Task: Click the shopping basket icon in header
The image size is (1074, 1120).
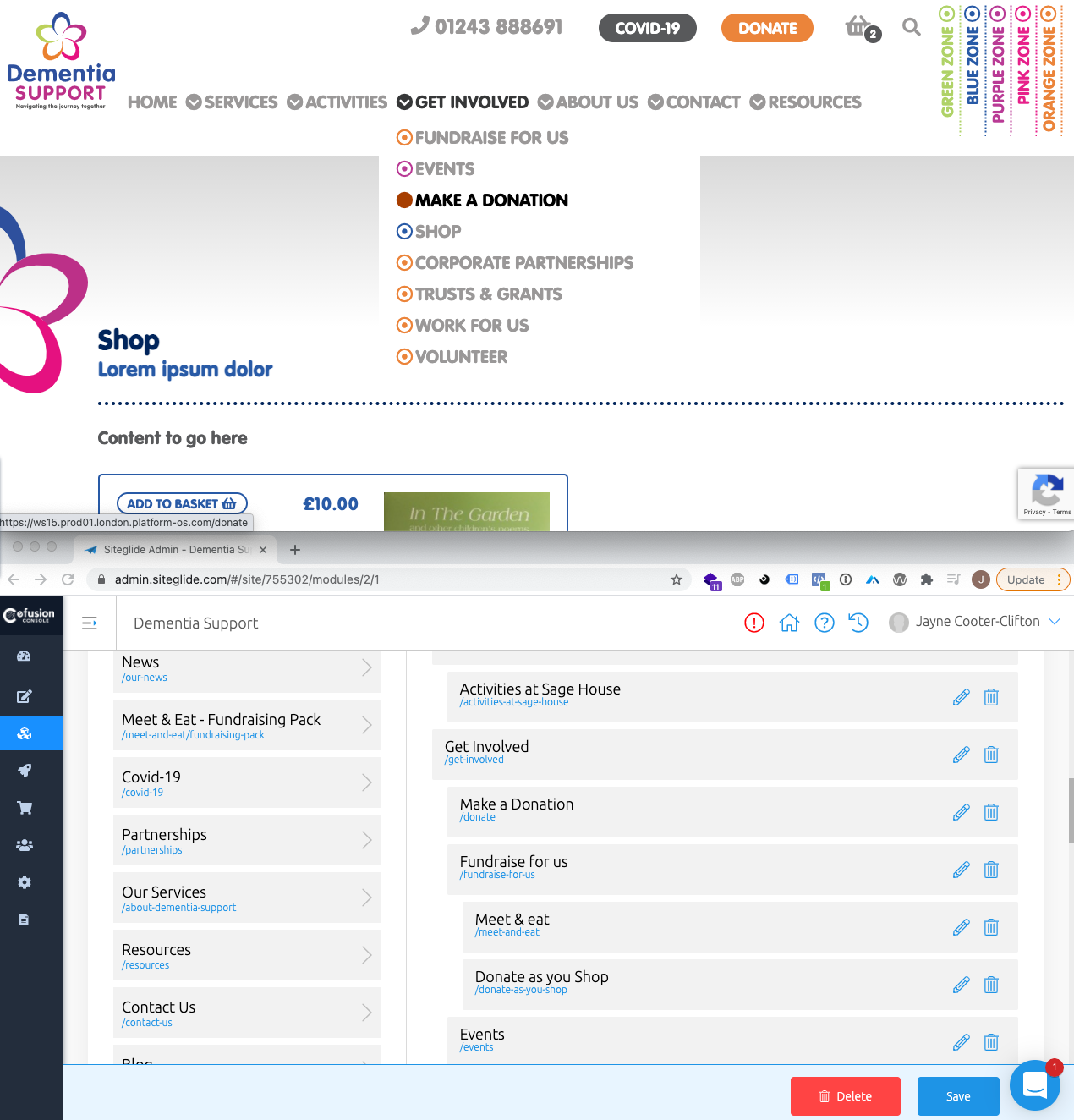Action: pyautogui.click(x=858, y=27)
